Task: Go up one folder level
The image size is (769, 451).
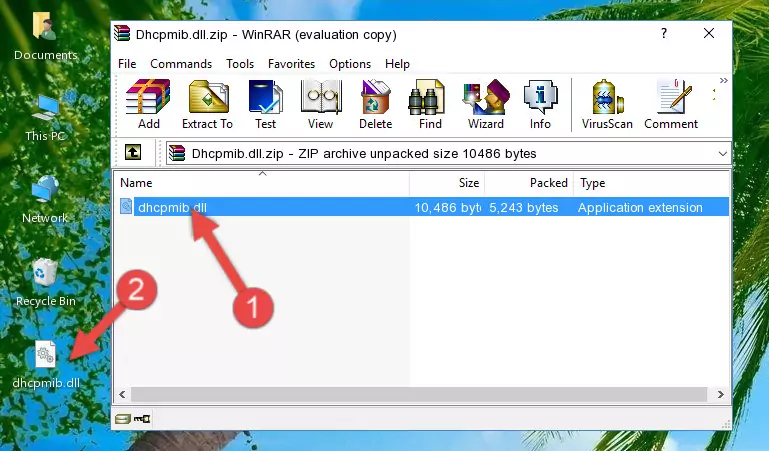Action: coord(133,152)
